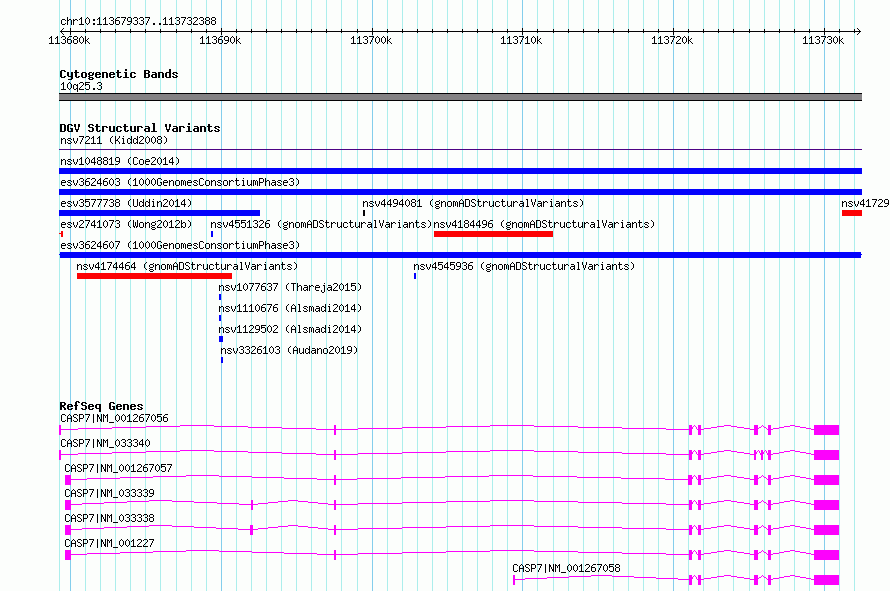The image size is (890, 591).
Task: Click the nsv7211 (Kidd2008) variant label
Action: coord(114,140)
